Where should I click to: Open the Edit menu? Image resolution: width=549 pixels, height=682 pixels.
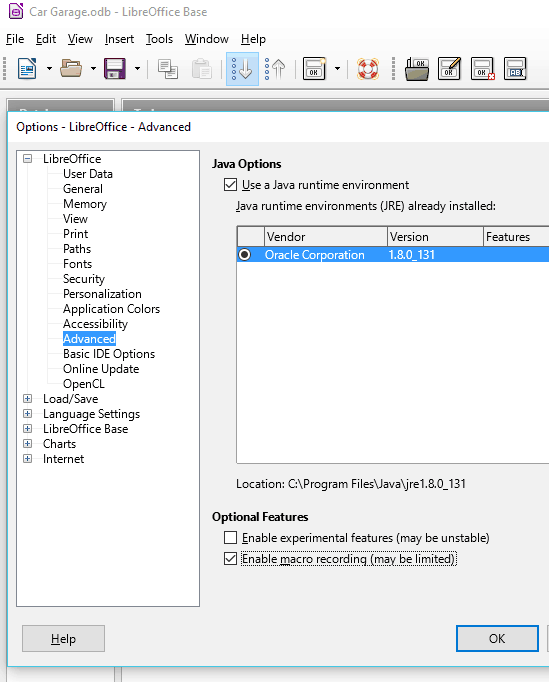(x=46, y=39)
